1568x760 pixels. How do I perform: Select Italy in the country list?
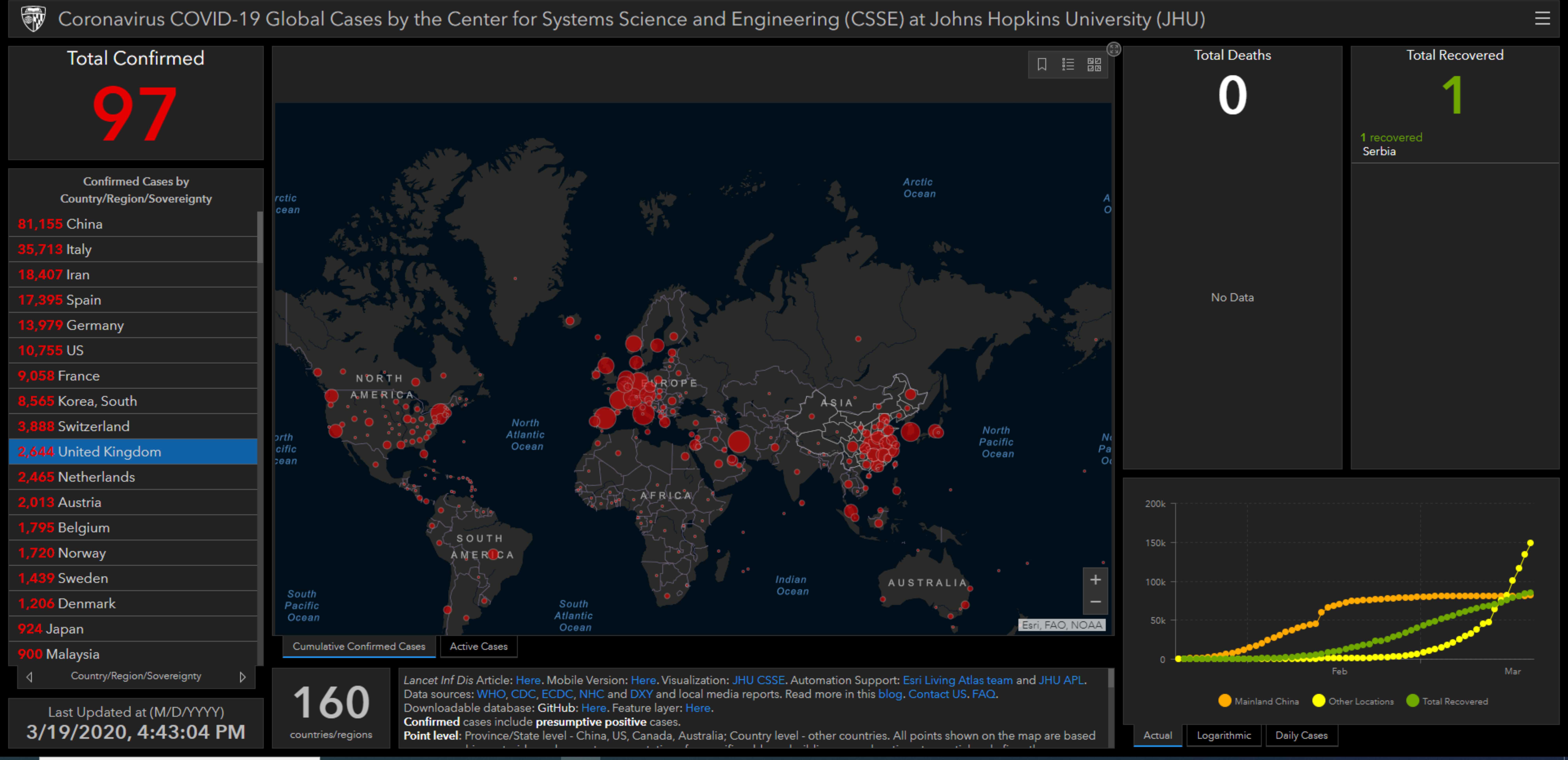click(133, 250)
